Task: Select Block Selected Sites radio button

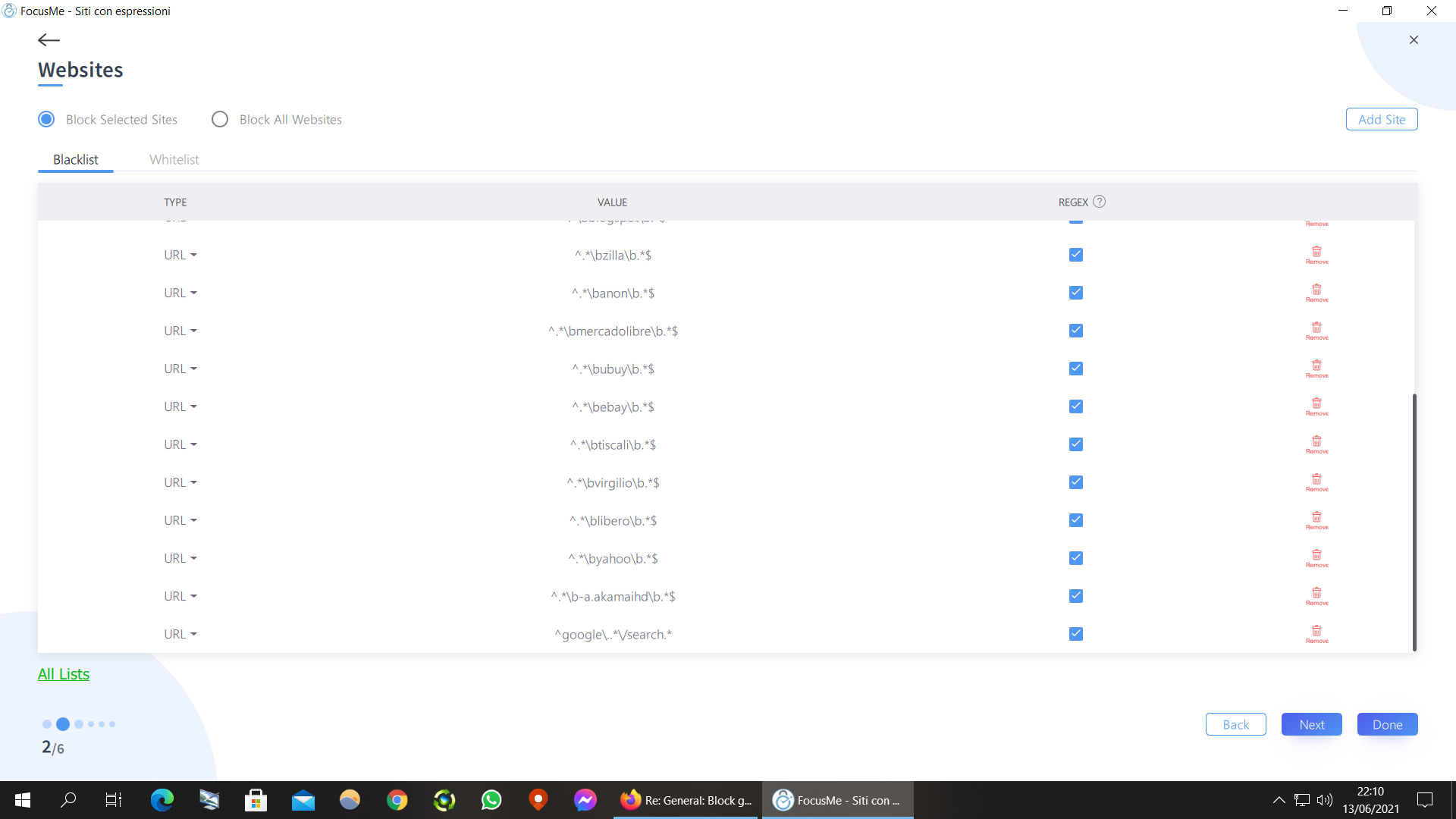Action: pos(46,119)
